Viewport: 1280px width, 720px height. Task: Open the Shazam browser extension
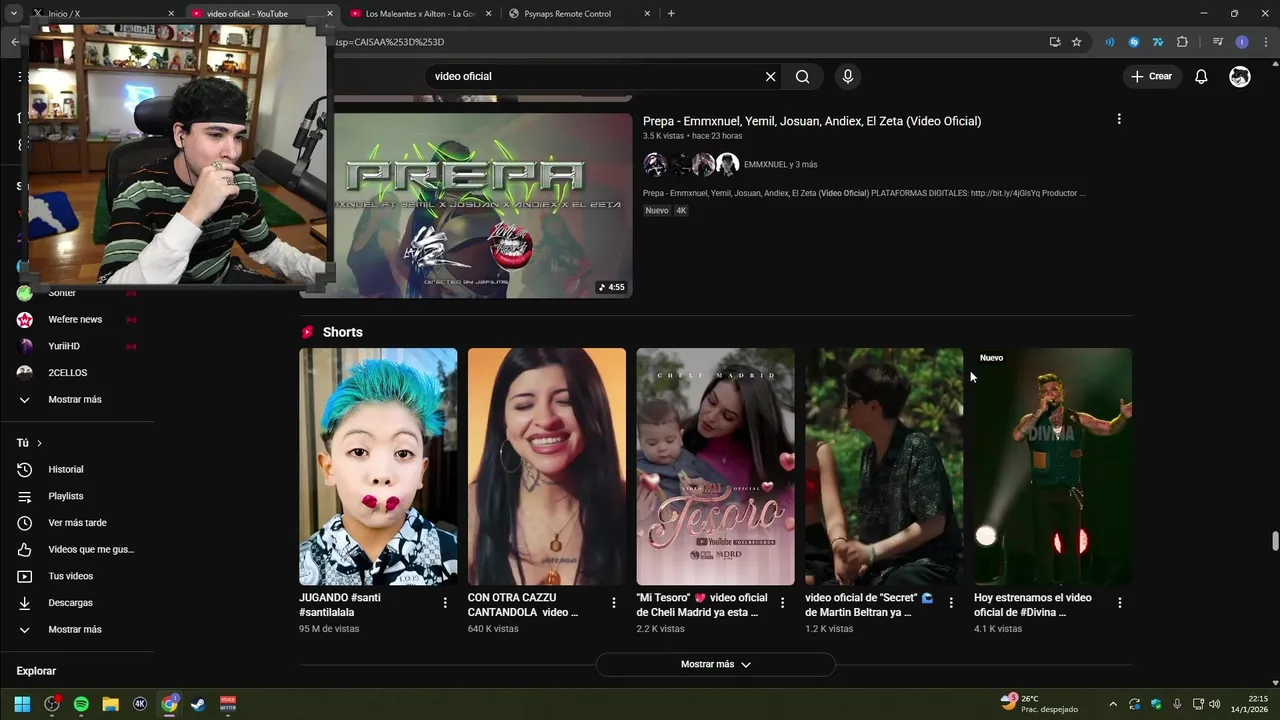(x=1134, y=42)
